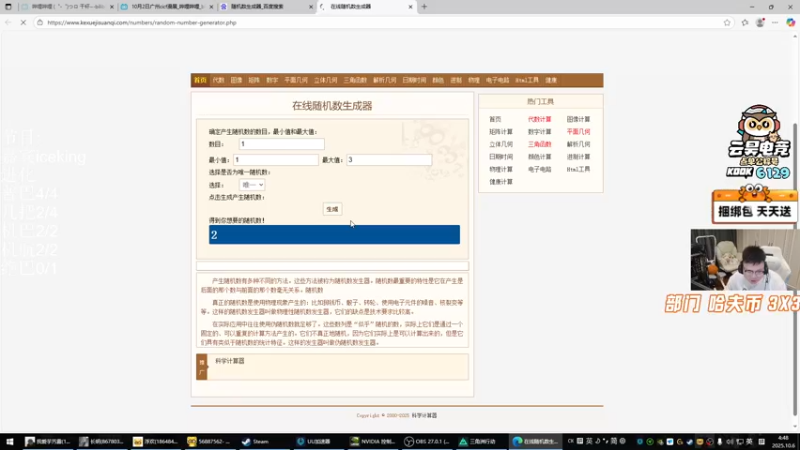Open 解析几何 in the navigation bar
The width and height of the screenshot is (800, 450).
385,80
